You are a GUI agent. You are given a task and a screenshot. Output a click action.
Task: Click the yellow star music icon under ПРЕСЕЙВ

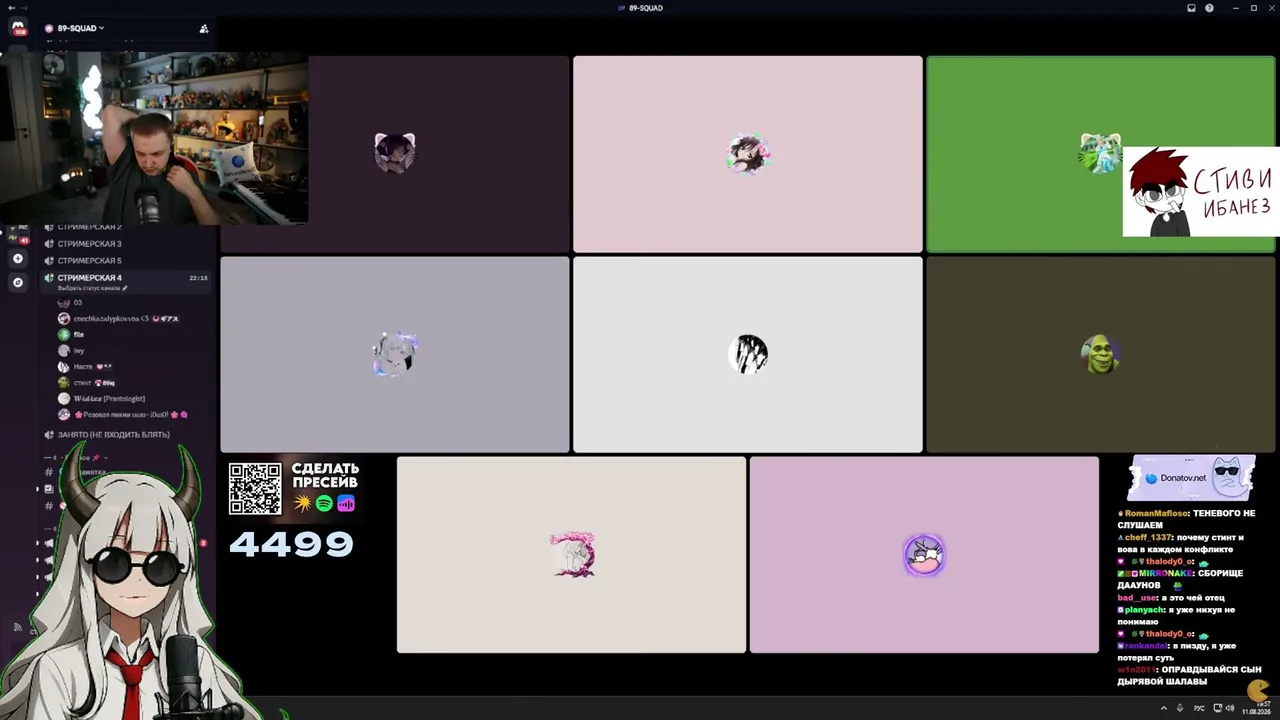point(302,504)
